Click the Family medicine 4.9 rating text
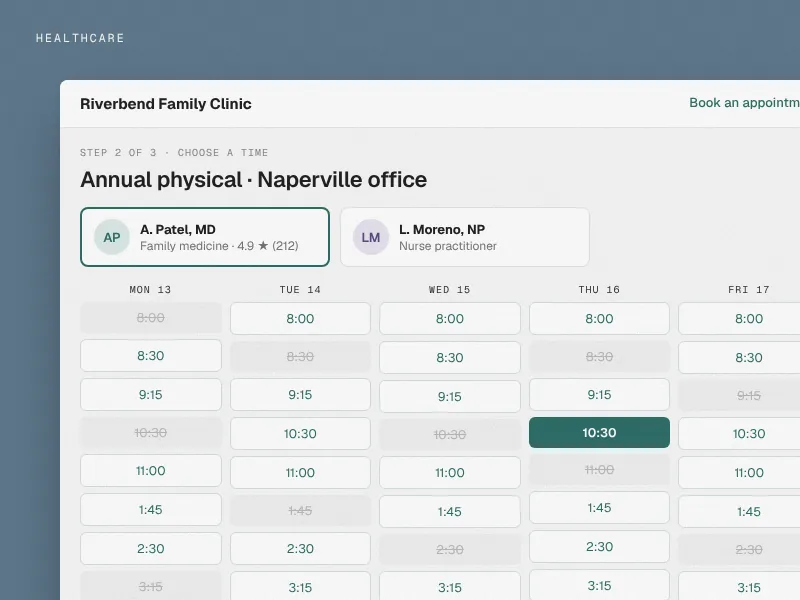This screenshot has width=800, height=600. tap(219, 246)
